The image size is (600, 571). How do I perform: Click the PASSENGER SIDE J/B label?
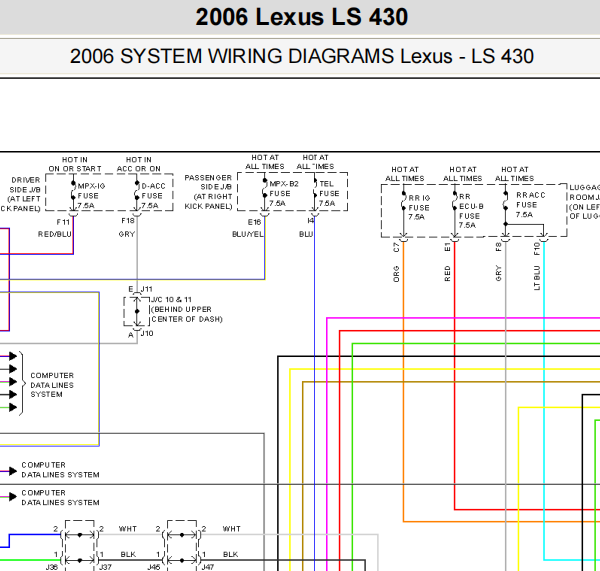tap(208, 192)
